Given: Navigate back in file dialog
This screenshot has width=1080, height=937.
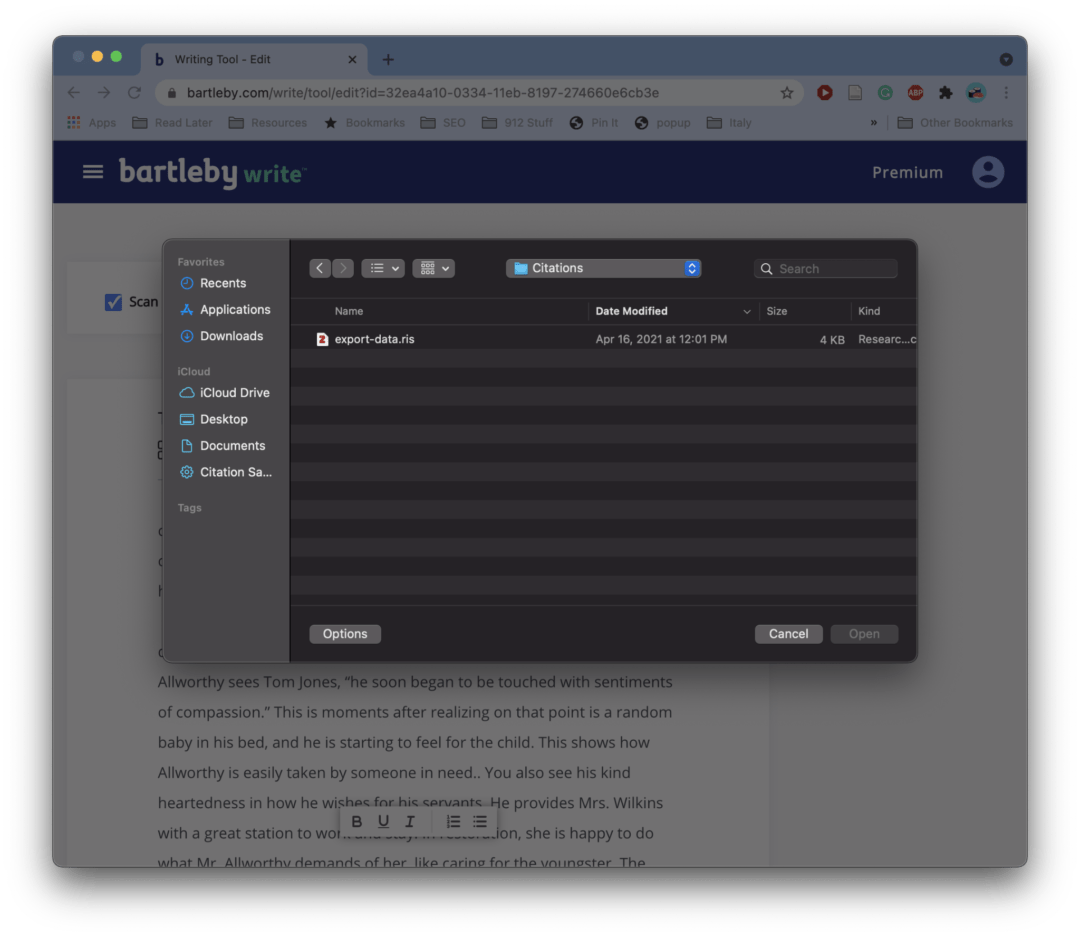Looking at the screenshot, I should 320,268.
